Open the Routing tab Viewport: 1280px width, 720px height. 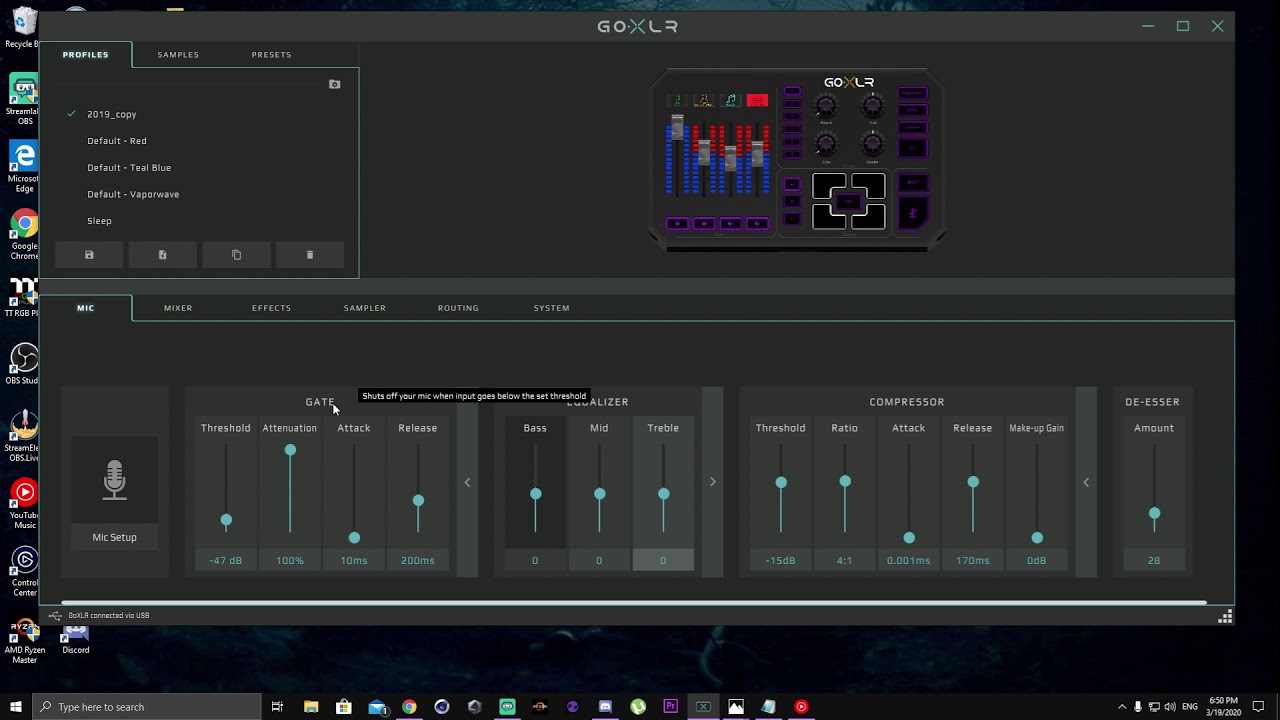tap(458, 308)
